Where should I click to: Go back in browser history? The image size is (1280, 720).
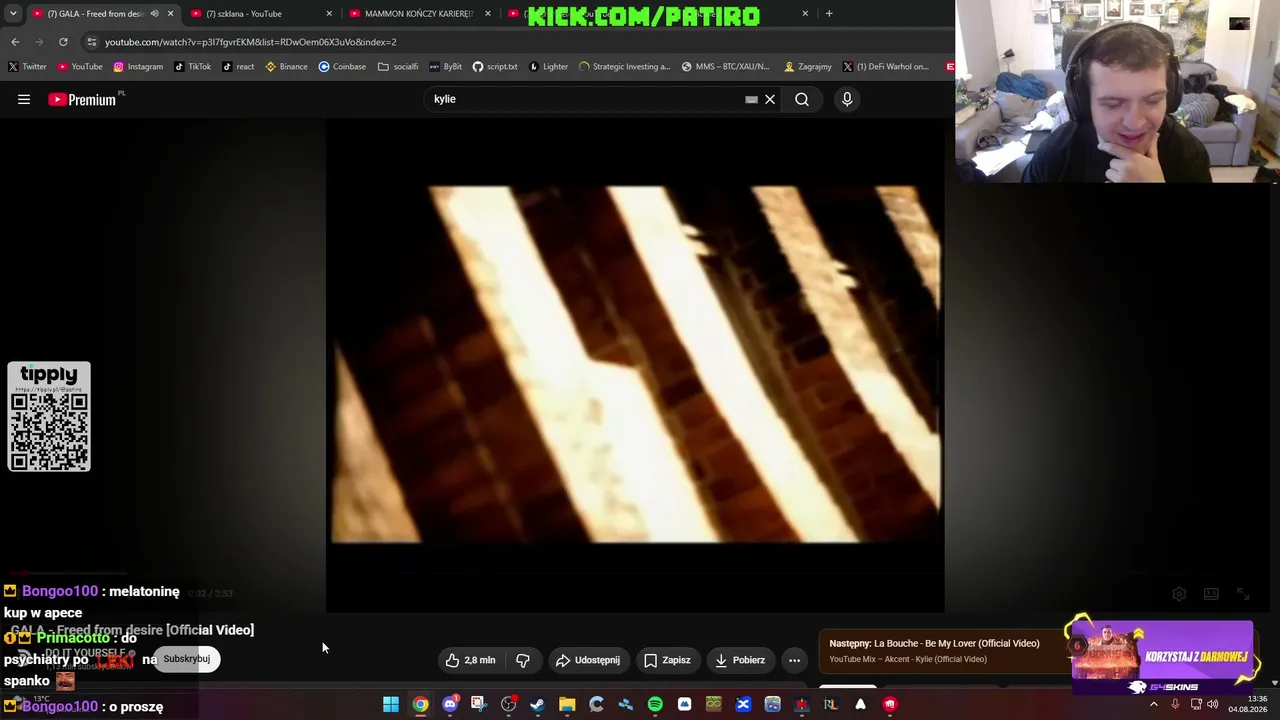pyautogui.click(x=15, y=42)
